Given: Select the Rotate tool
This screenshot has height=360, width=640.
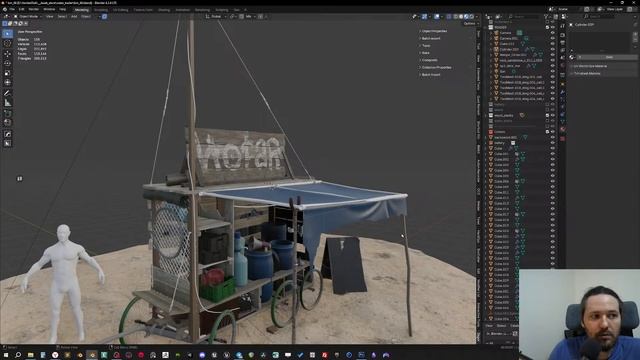Looking at the screenshot, I should point(7,63).
